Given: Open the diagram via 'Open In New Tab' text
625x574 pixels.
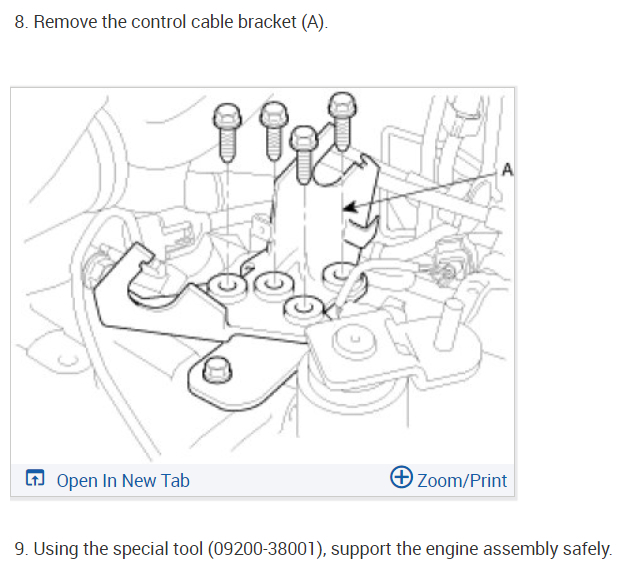Looking at the screenshot, I should [123, 480].
